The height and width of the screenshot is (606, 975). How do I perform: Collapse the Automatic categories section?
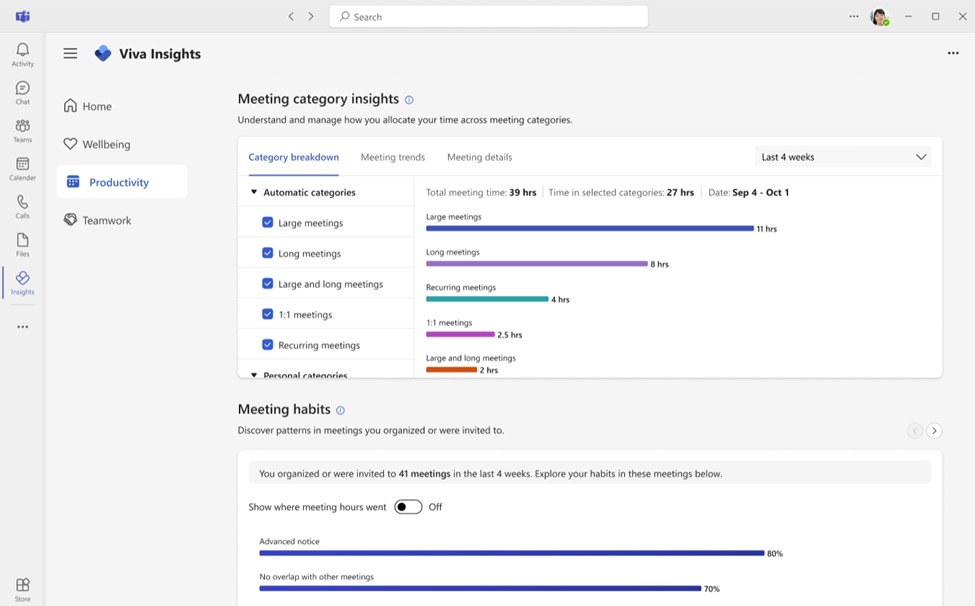[254, 192]
